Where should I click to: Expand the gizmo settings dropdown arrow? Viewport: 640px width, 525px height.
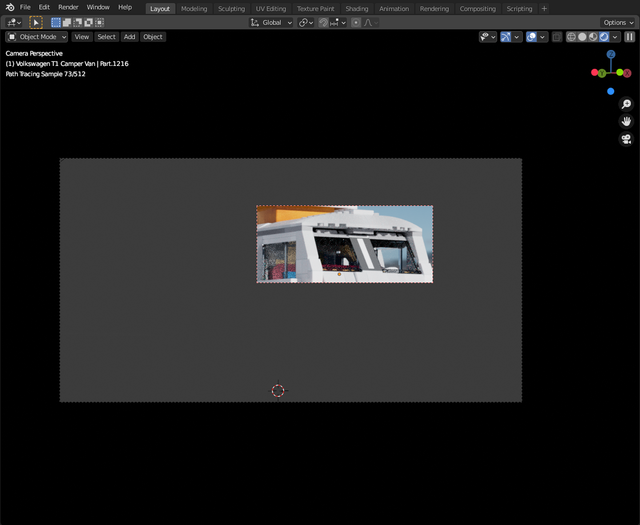point(517,37)
